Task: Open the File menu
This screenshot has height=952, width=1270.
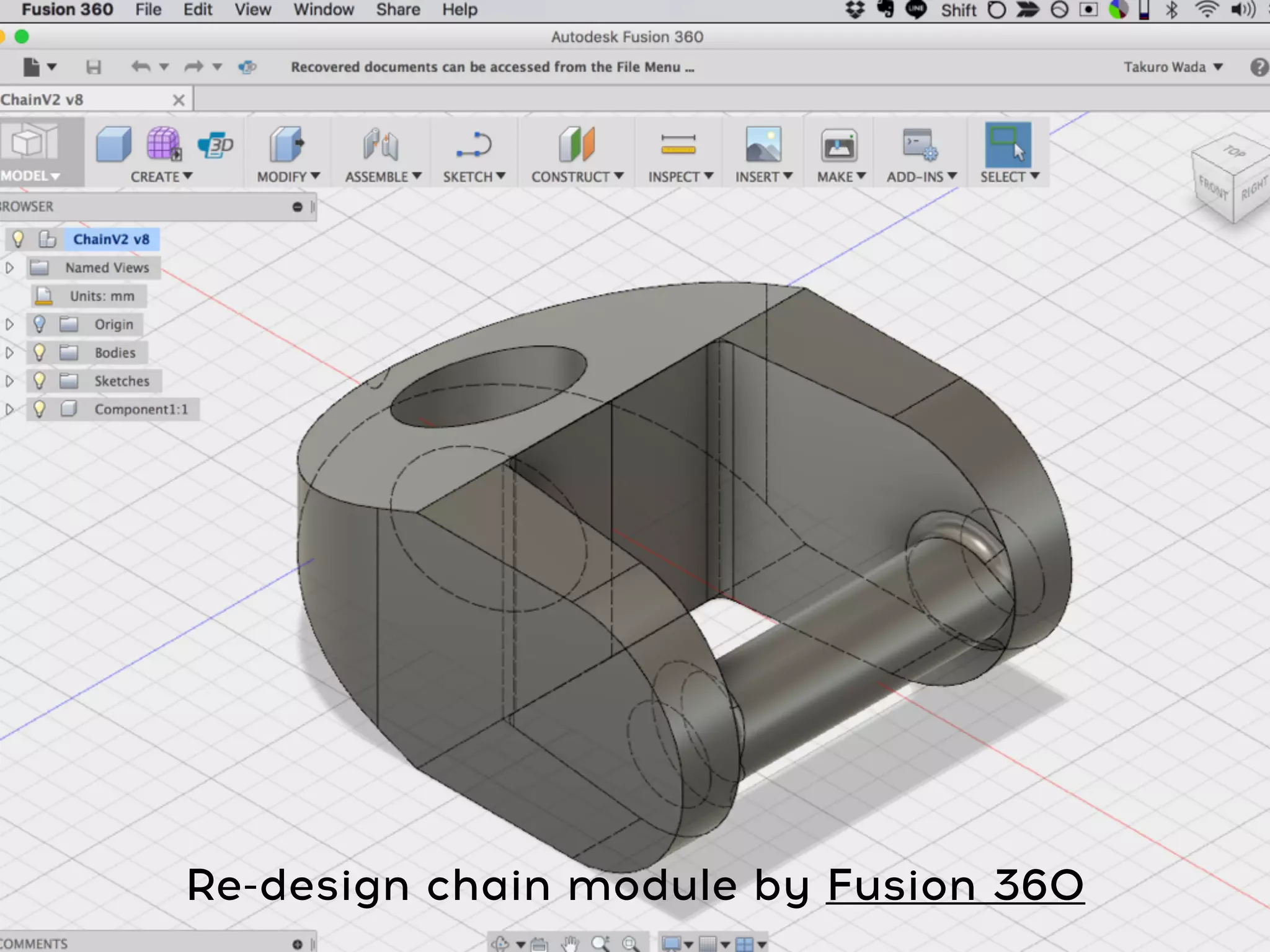Action: (x=148, y=10)
